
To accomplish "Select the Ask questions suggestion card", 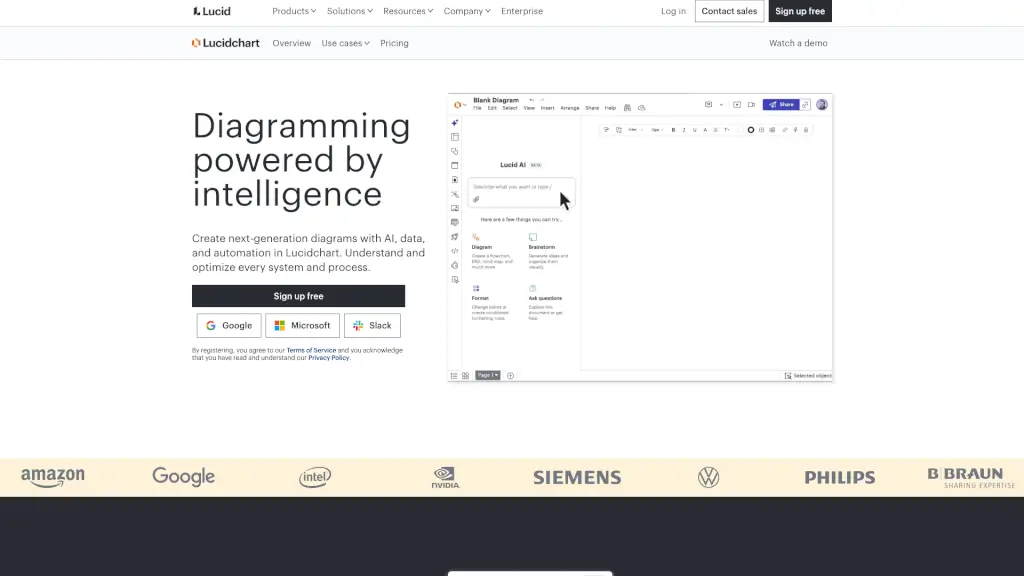I will pyautogui.click(x=547, y=302).
